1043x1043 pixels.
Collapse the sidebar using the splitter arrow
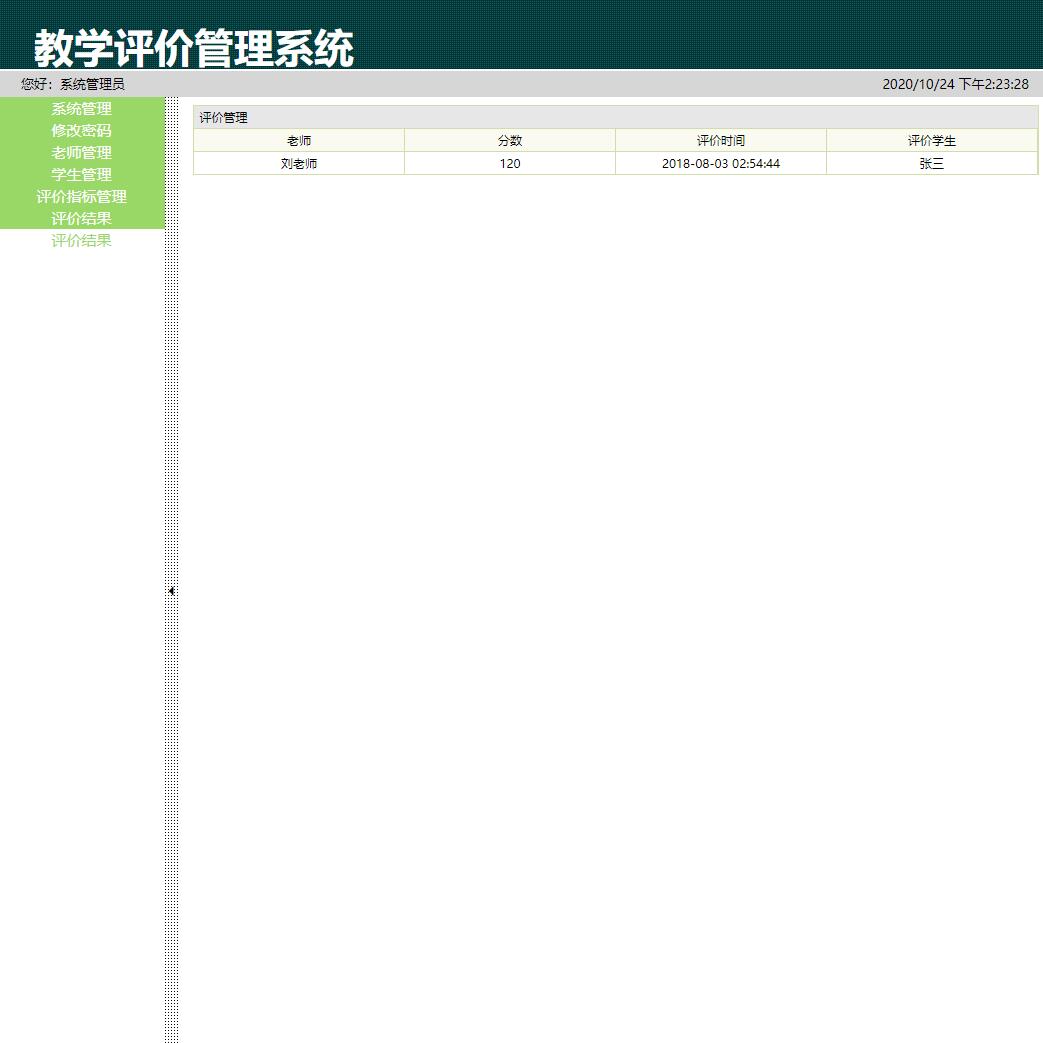tap(170, 591)
